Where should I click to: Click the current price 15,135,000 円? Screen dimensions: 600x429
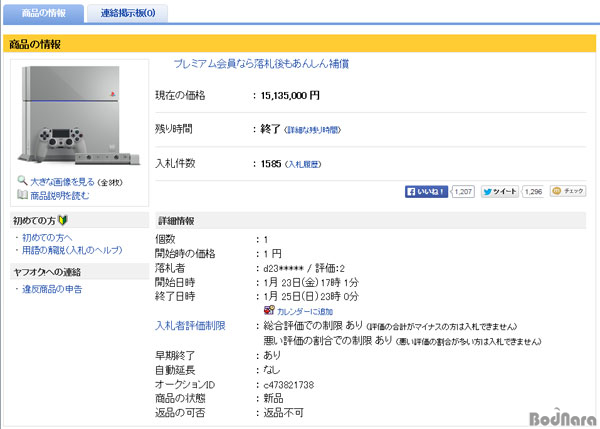coord(290,96)
